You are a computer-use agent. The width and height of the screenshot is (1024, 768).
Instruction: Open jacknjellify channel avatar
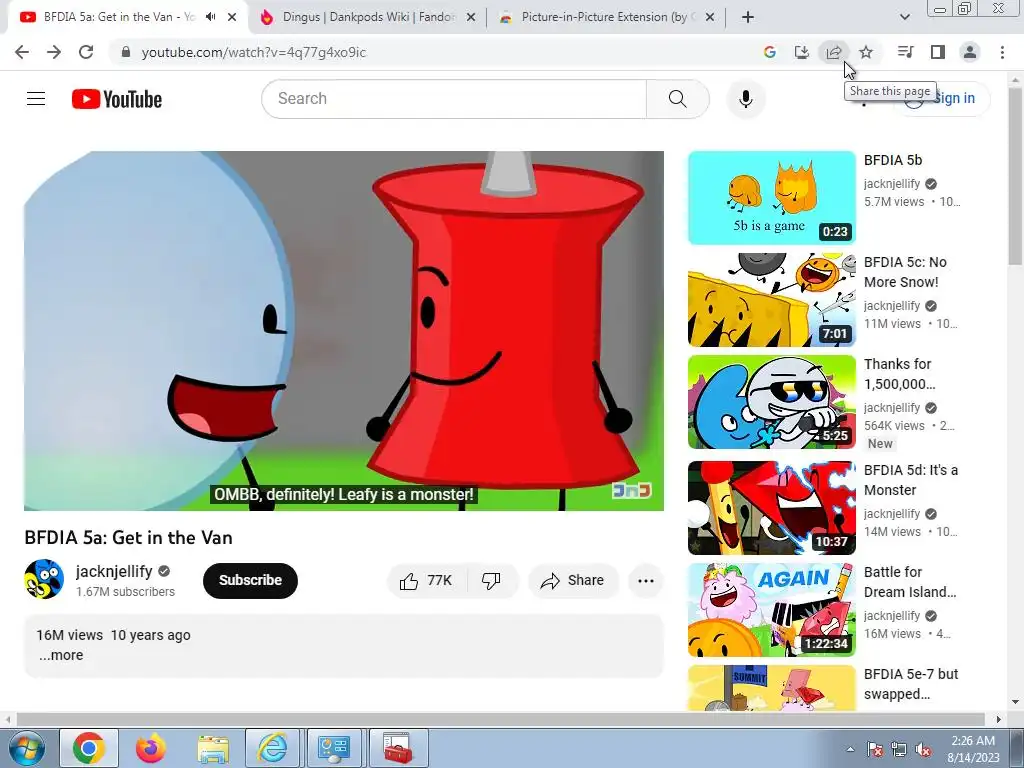(x=44, y=579)
